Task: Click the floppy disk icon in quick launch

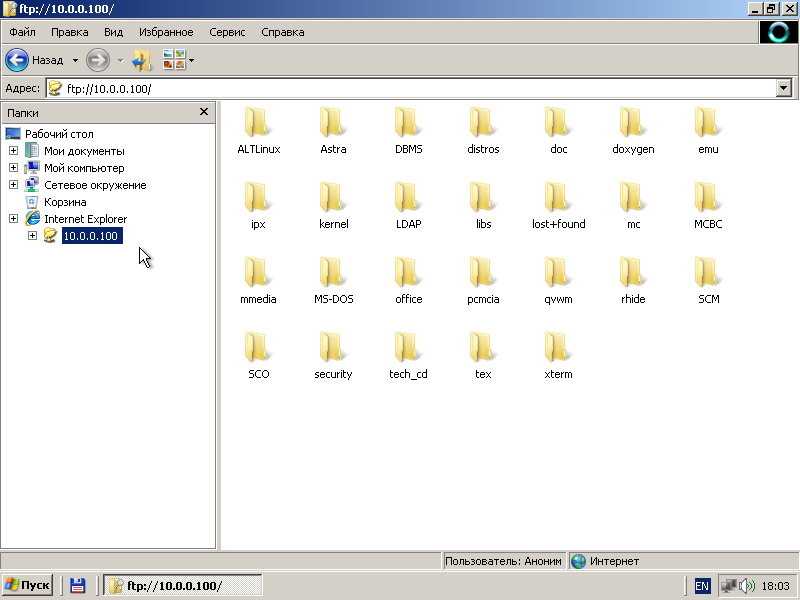Action: pyautogui.click(x=77, y=586)
